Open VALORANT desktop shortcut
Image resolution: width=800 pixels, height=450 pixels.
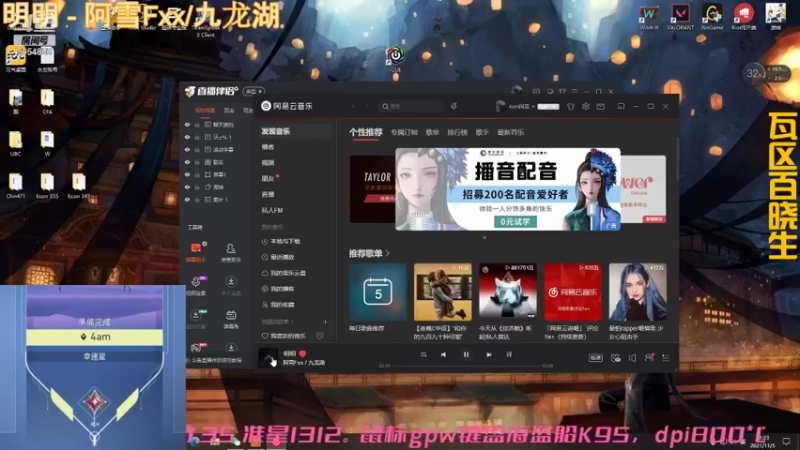point(680,17)
